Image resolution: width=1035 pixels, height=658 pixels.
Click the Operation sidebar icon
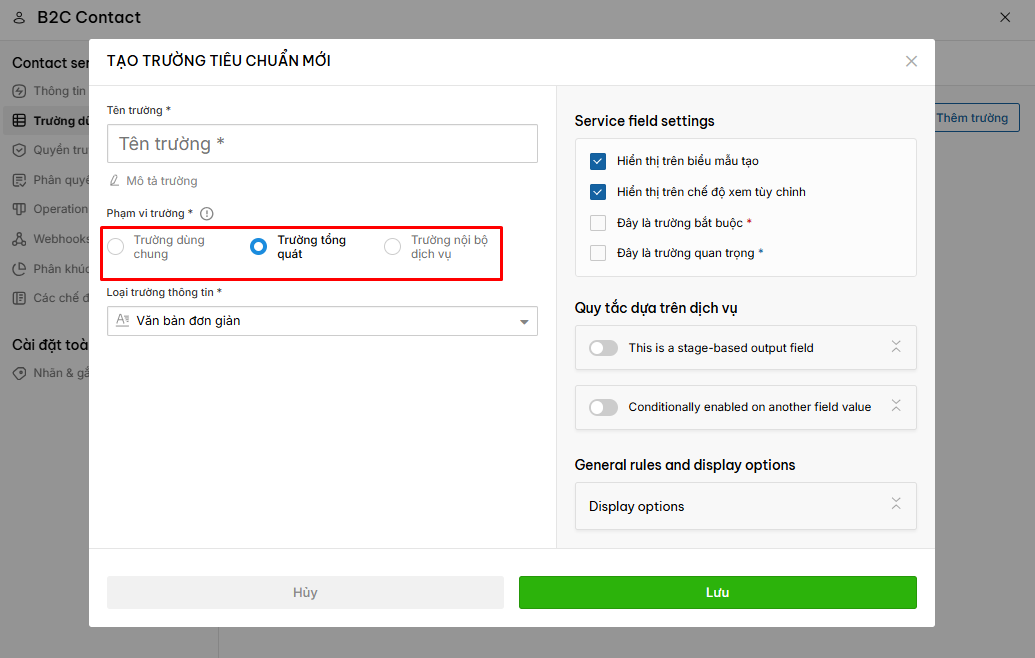19,209
